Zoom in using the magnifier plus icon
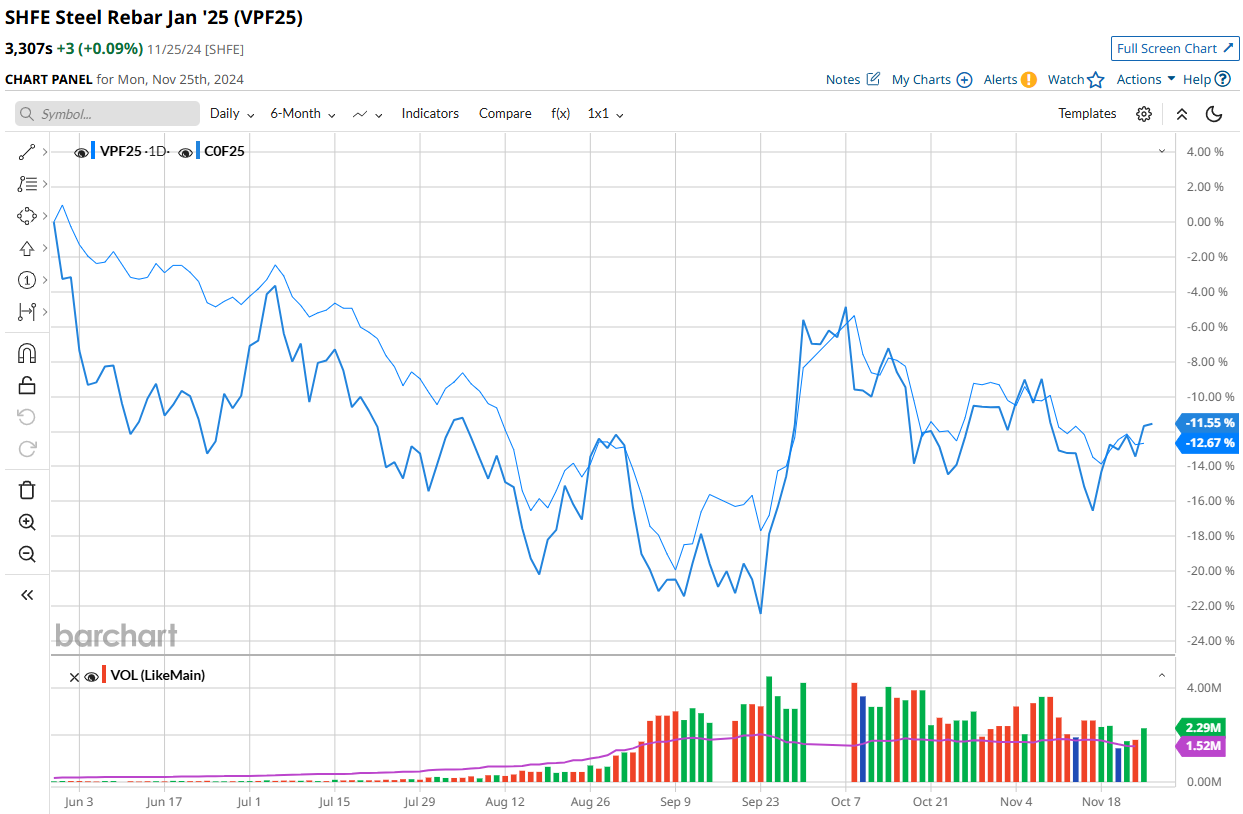Image resolution: width=1243 pixels, height=814 pixels. (27, 522)
